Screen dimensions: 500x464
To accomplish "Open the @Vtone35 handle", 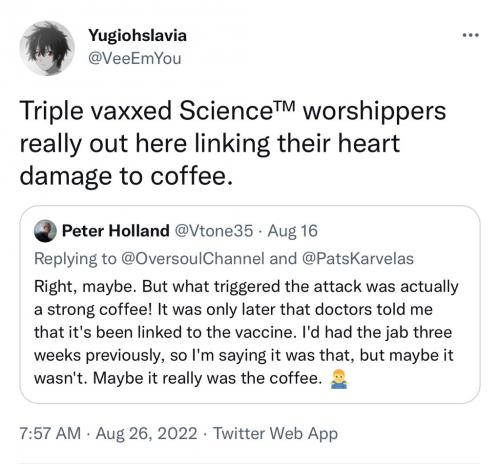I will pyautogui.click(x=214, y=231).
